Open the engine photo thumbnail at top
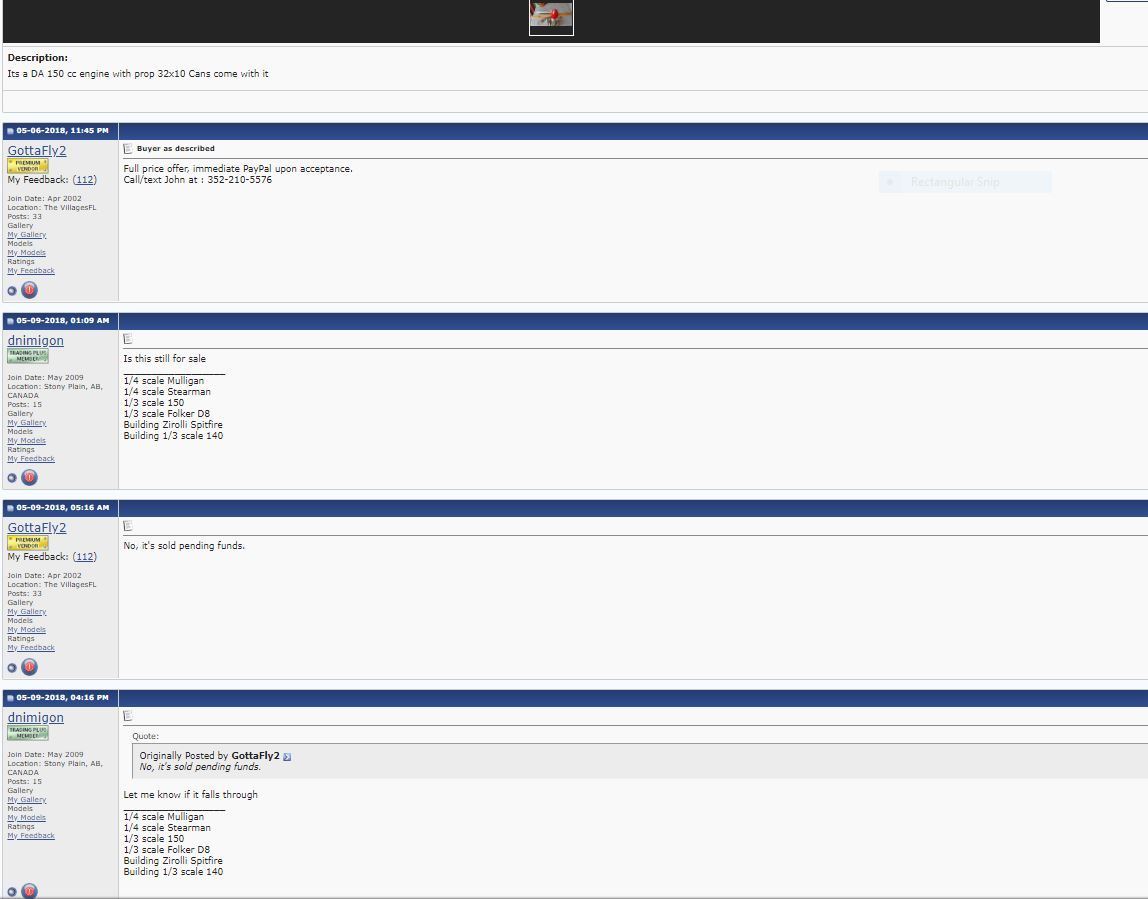Screen dimensions: 1148x899 [551, 17]
